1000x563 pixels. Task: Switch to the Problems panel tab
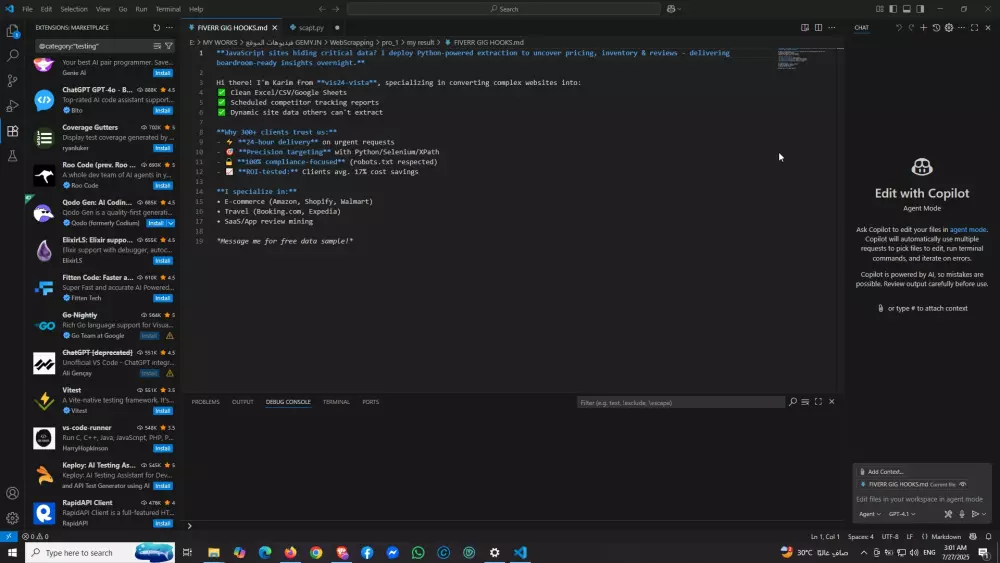[205, 402]
